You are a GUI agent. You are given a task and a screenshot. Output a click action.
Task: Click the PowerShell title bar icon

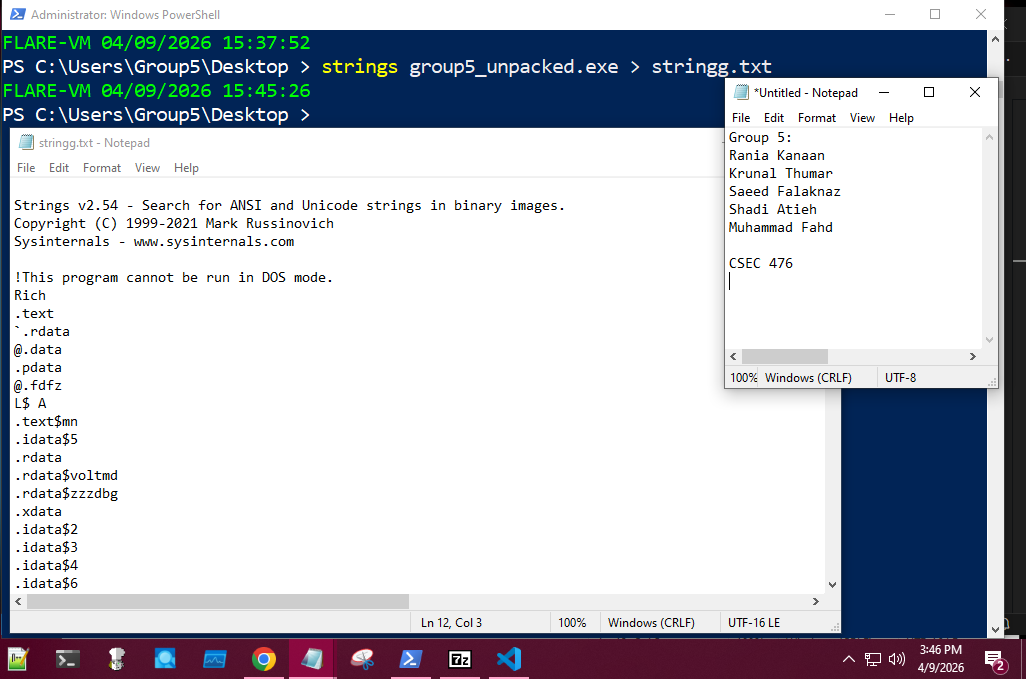(18, 14)
